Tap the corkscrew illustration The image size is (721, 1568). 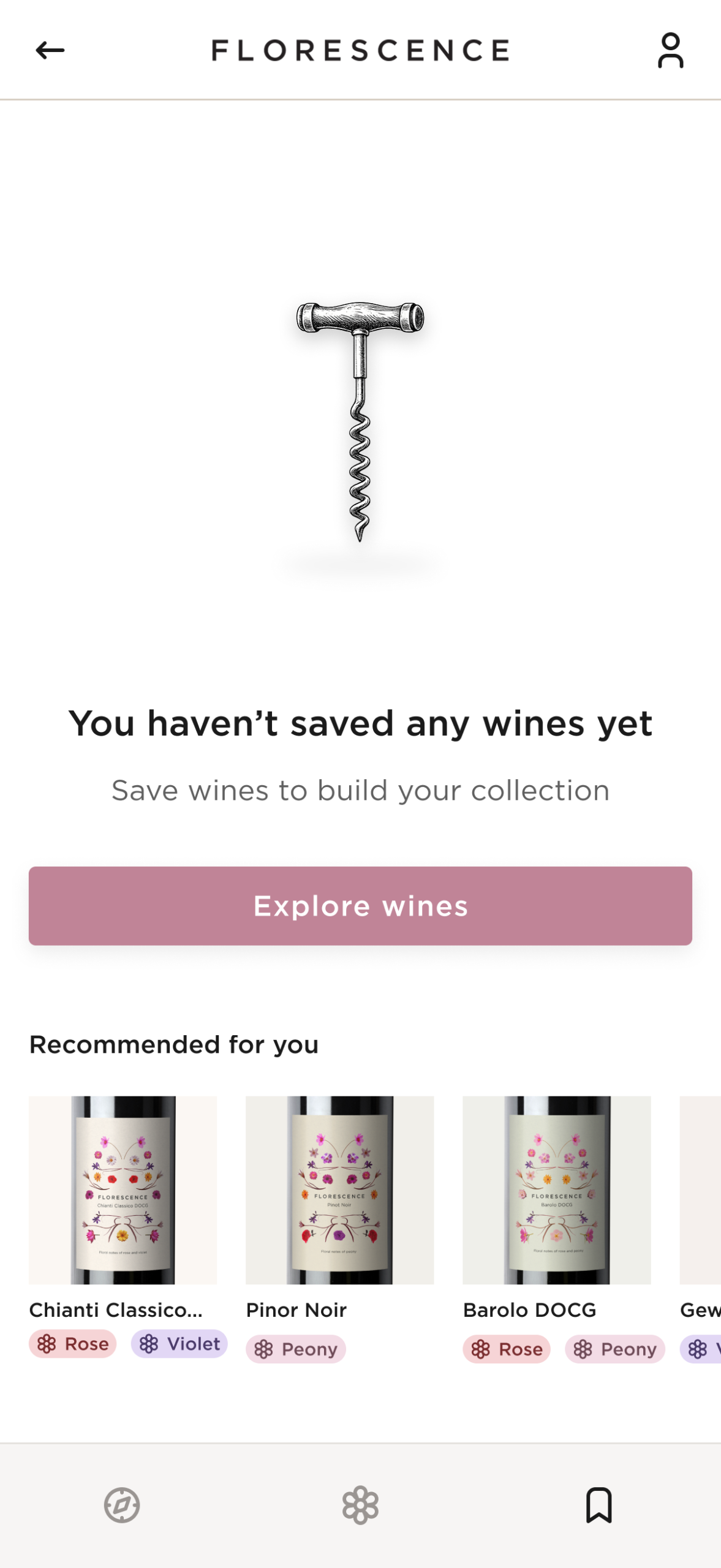point(360,421)
